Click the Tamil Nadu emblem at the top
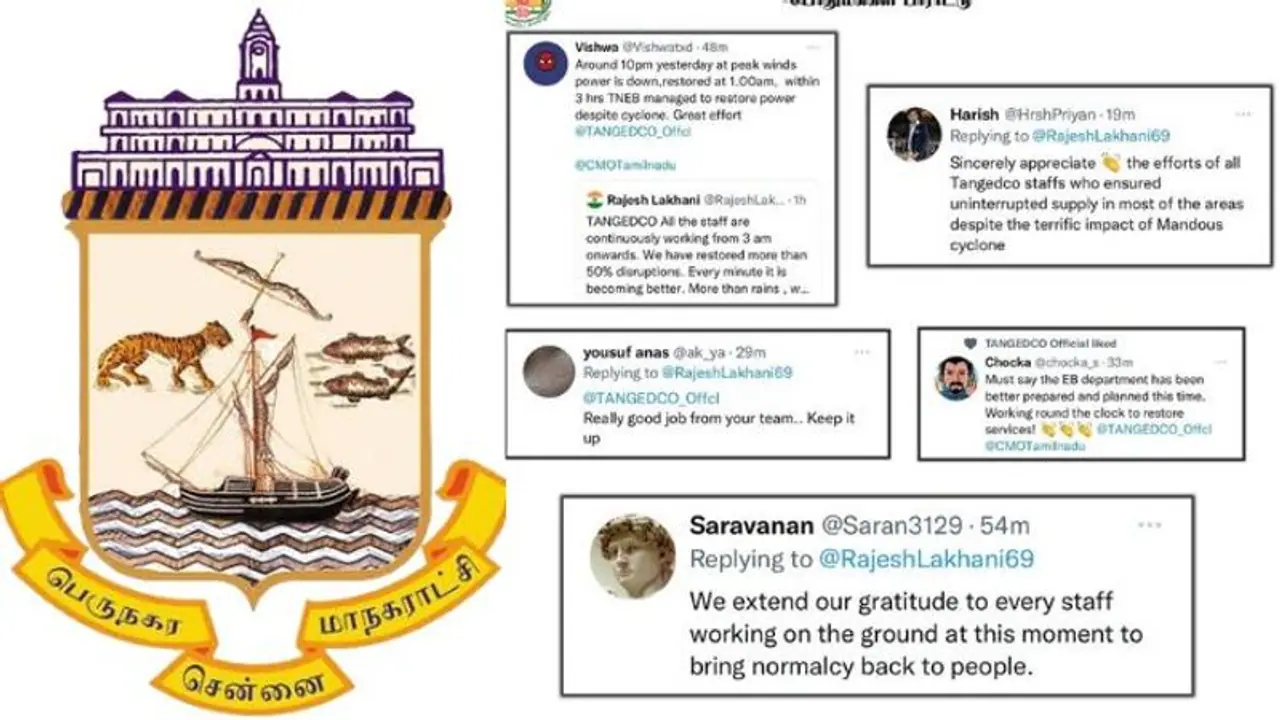 [521, 11]
